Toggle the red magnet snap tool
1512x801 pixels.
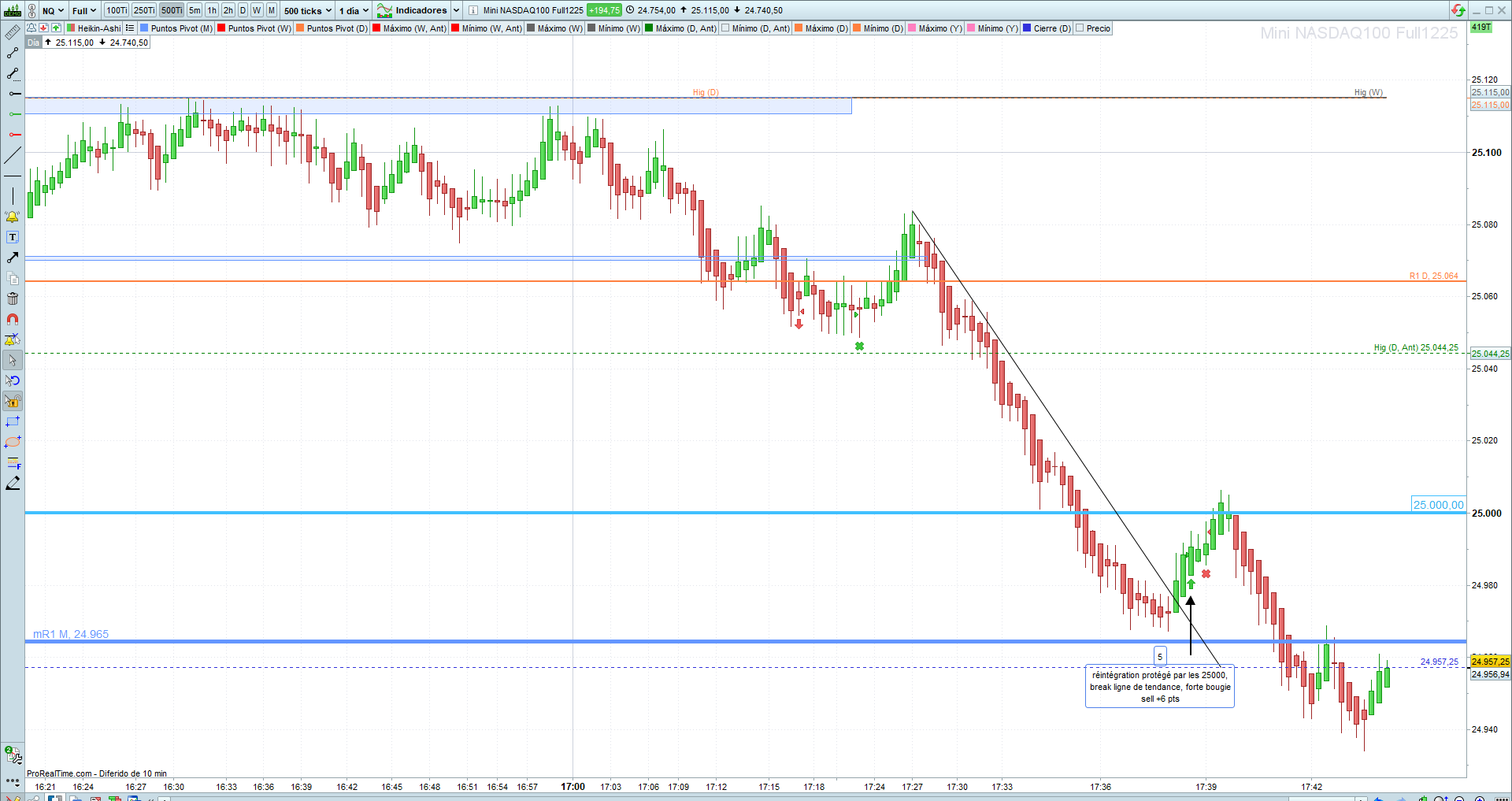(x=13, y=319)
